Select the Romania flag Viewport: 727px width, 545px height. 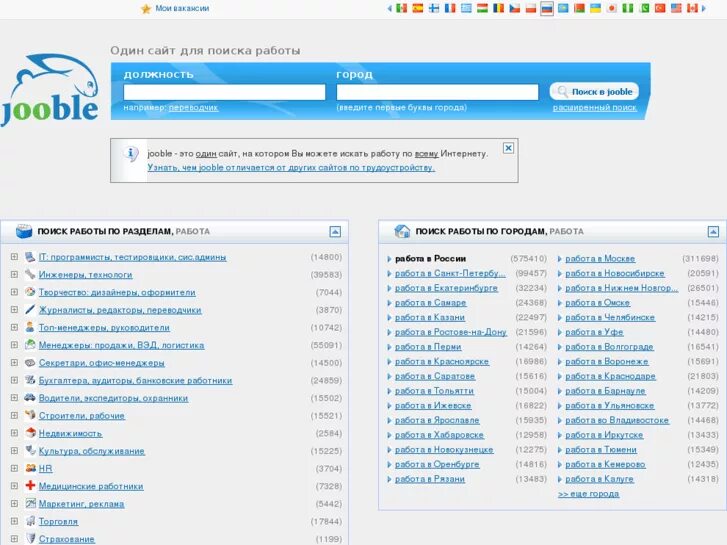pyautogui.click(x=498, y=8)
